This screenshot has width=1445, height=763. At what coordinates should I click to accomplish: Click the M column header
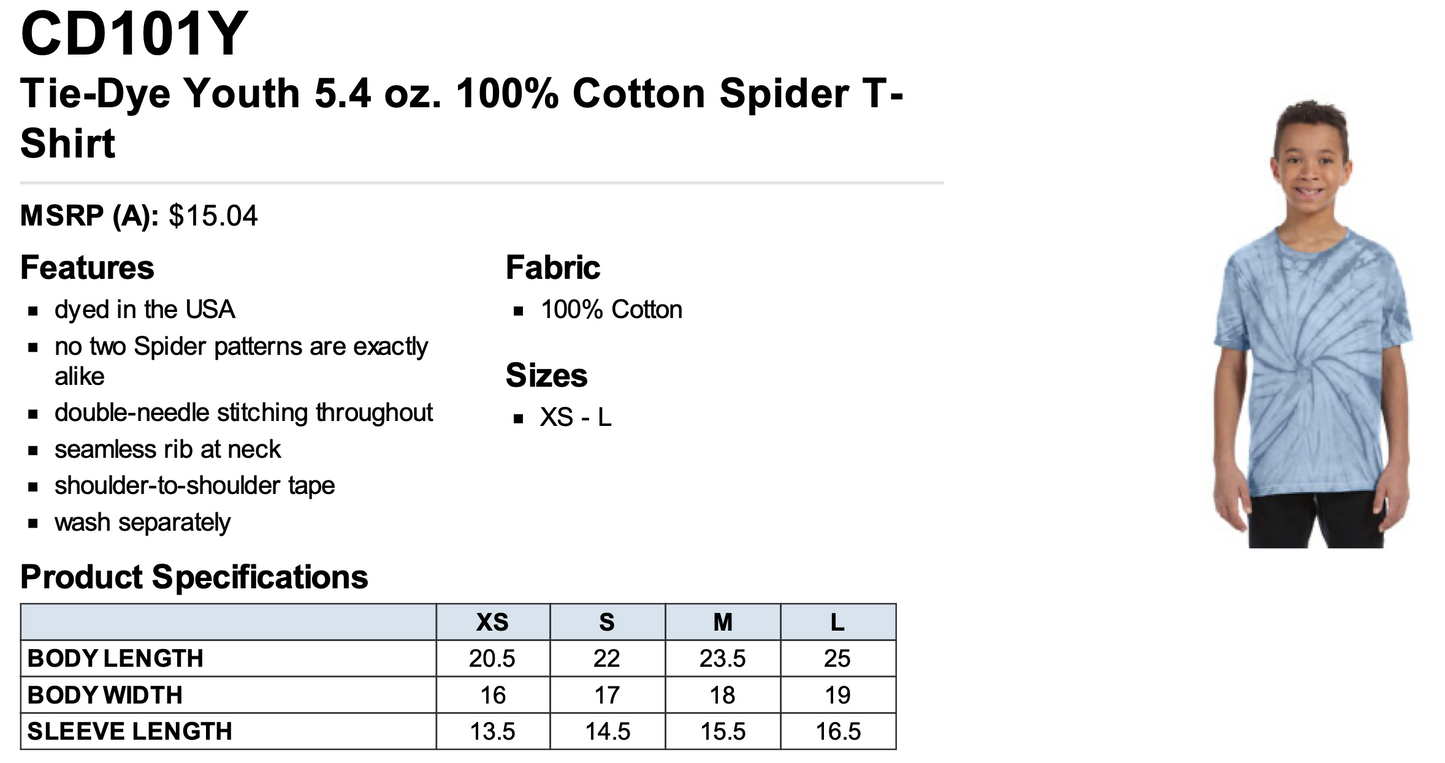722,622
